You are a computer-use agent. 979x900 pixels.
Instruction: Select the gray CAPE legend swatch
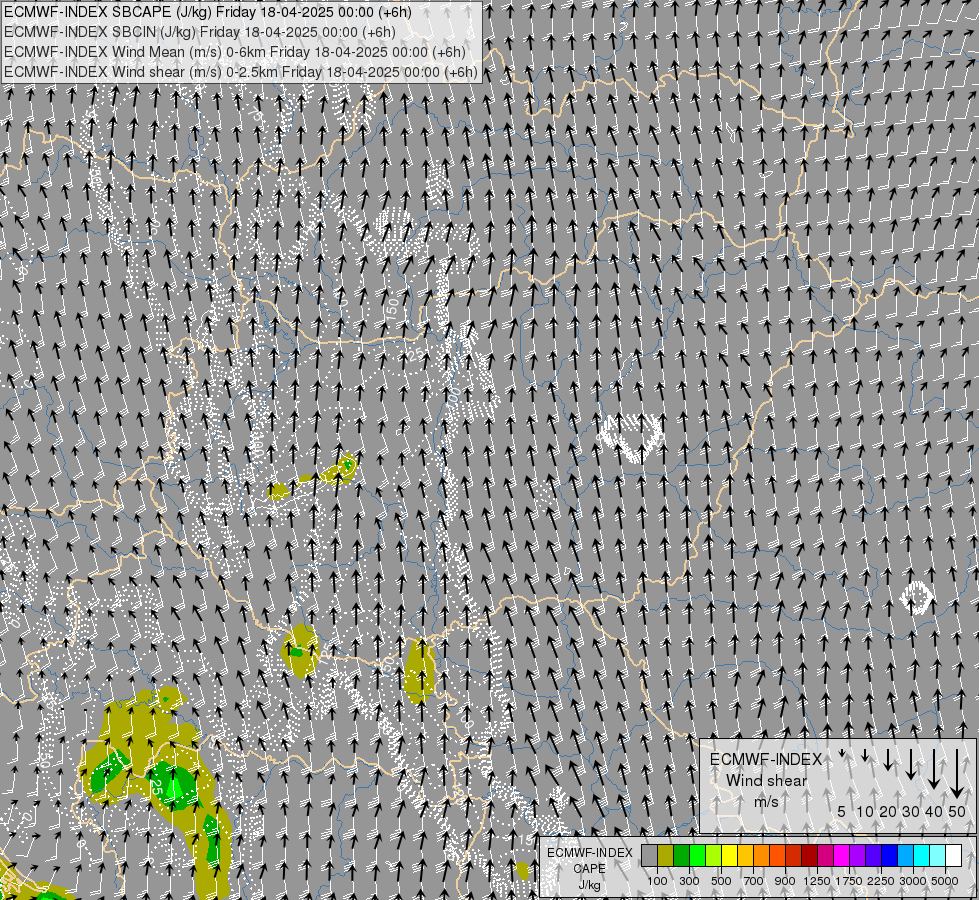pyautogui.click(x=649, y=856)
